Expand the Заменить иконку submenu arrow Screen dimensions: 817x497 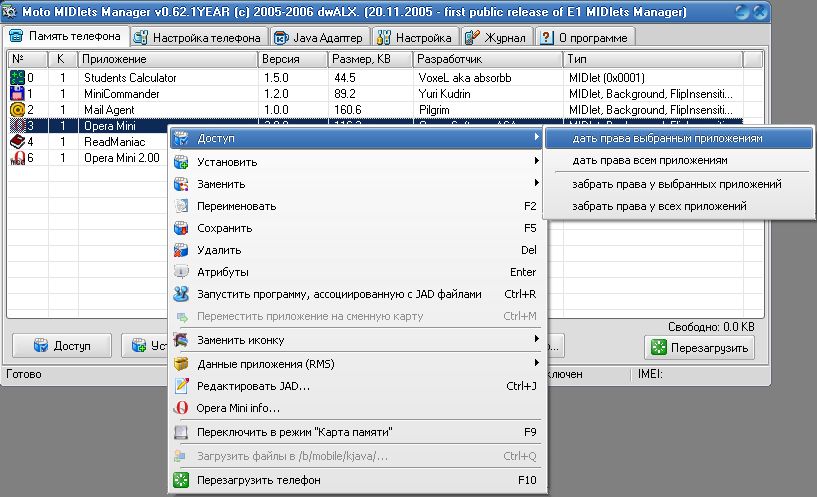pos(536,339)
